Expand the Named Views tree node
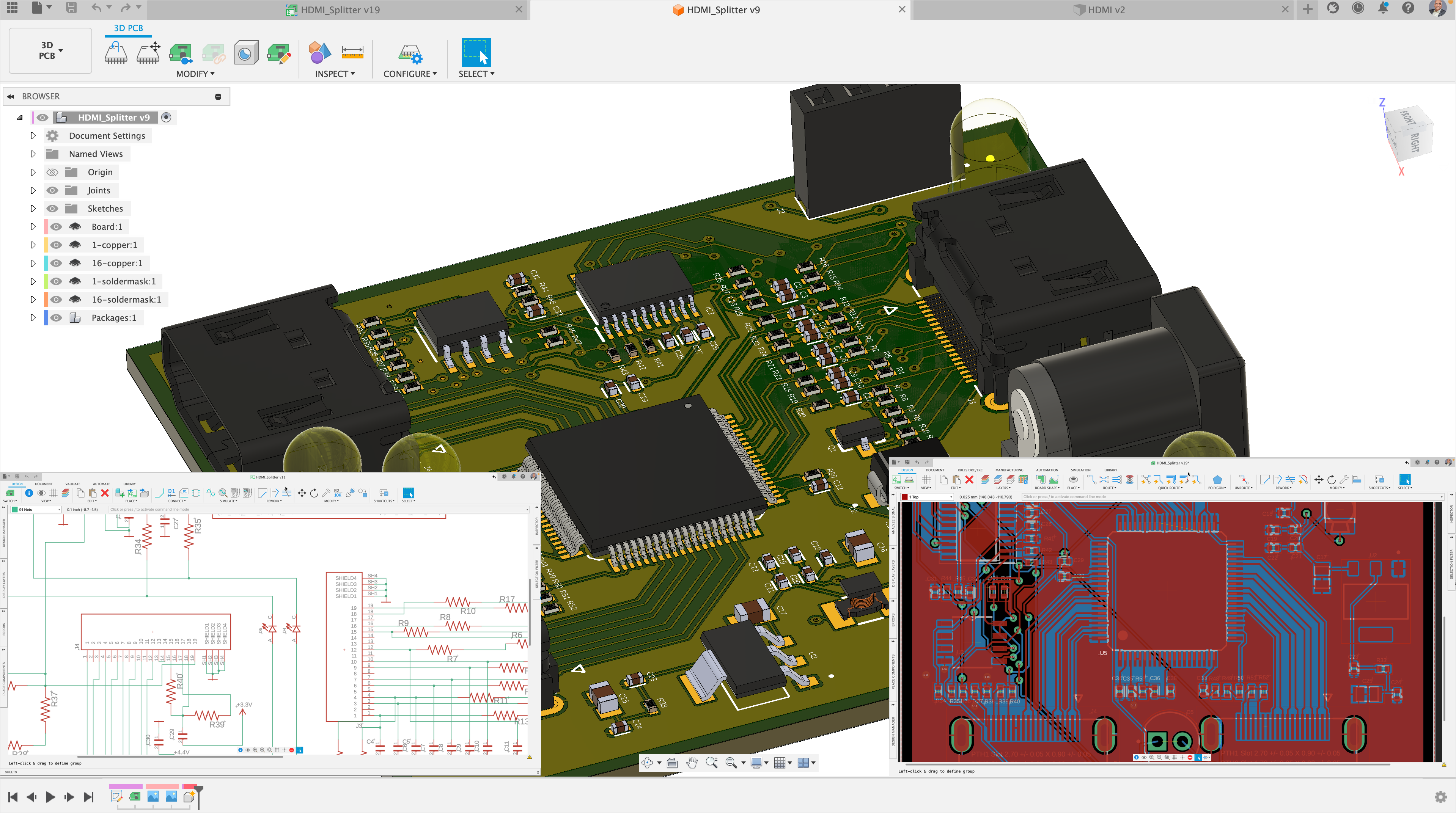 pyautogui.click(x=33, y=154)
